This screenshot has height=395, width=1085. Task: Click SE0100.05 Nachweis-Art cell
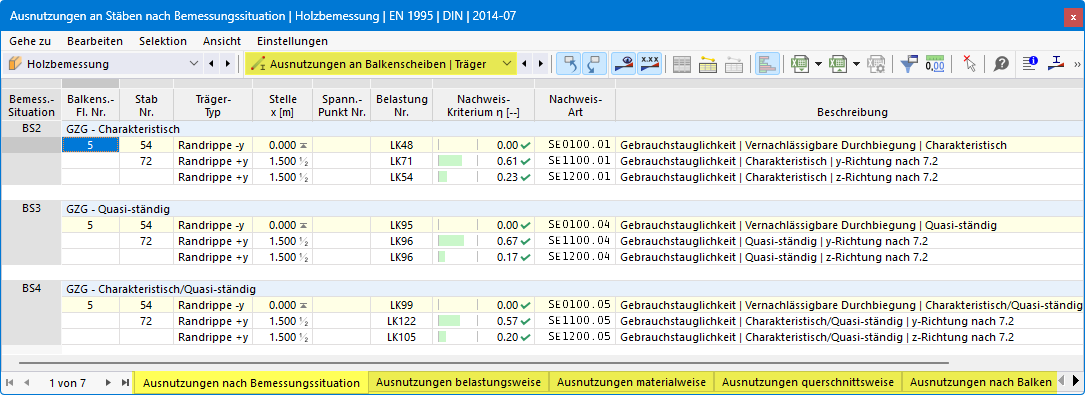(x=575, y=305)
